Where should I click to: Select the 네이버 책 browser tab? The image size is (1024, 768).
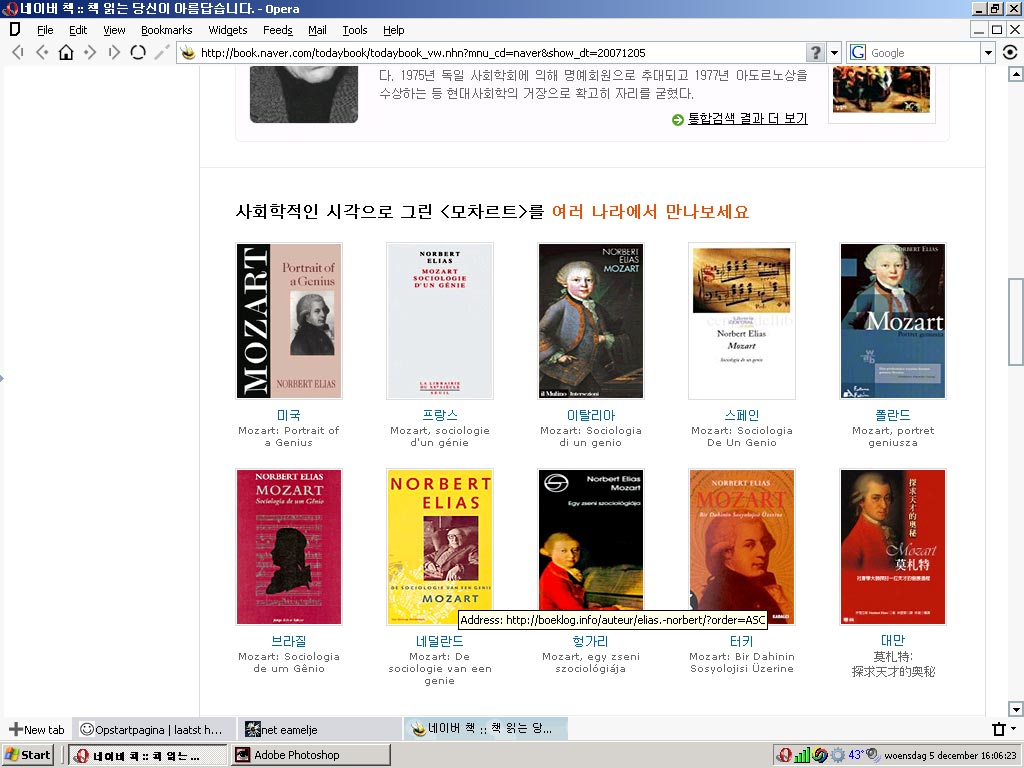coord(486,729)
